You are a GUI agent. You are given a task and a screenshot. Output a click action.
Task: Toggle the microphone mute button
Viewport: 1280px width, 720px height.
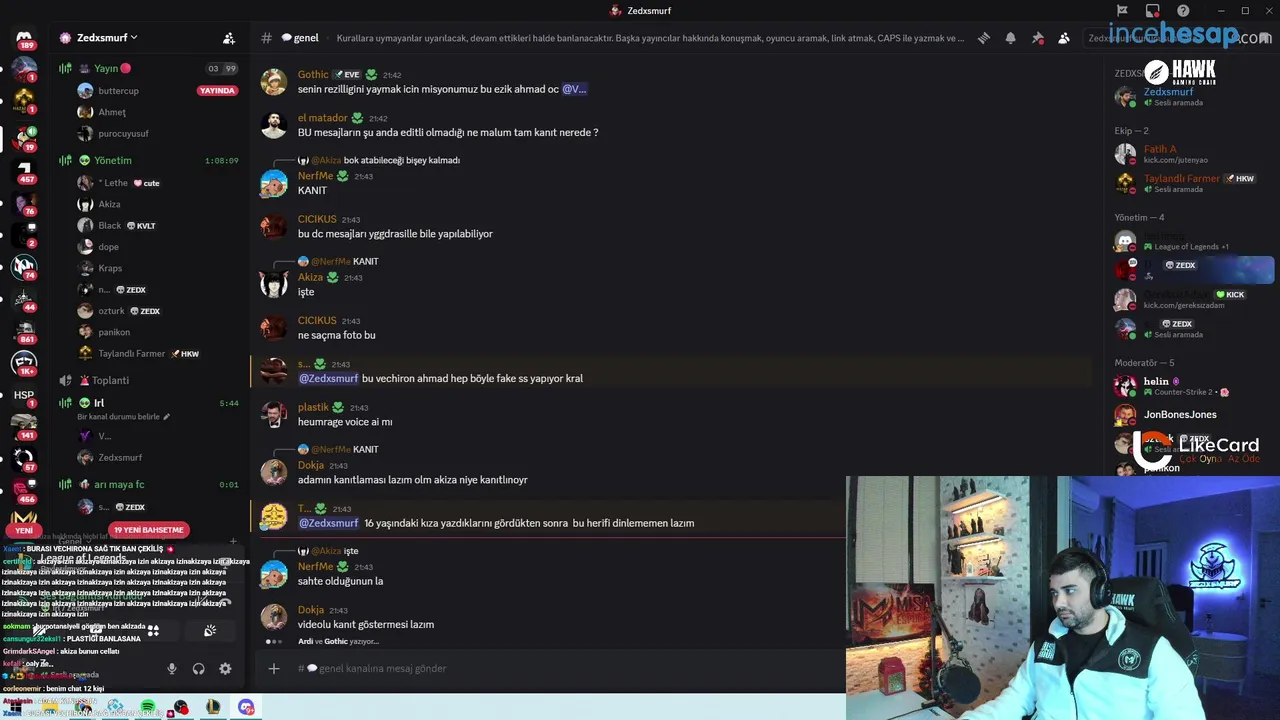(172, 669)
